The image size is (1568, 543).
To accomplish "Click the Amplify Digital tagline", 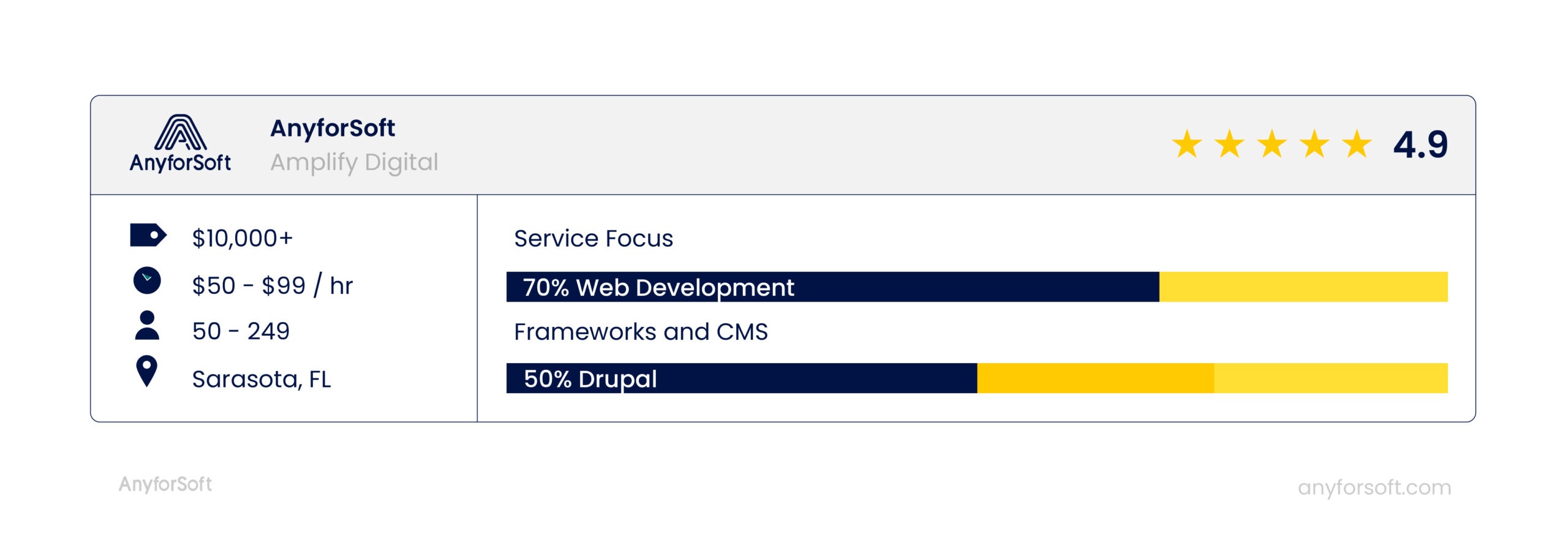I will (x=354, y=162).
